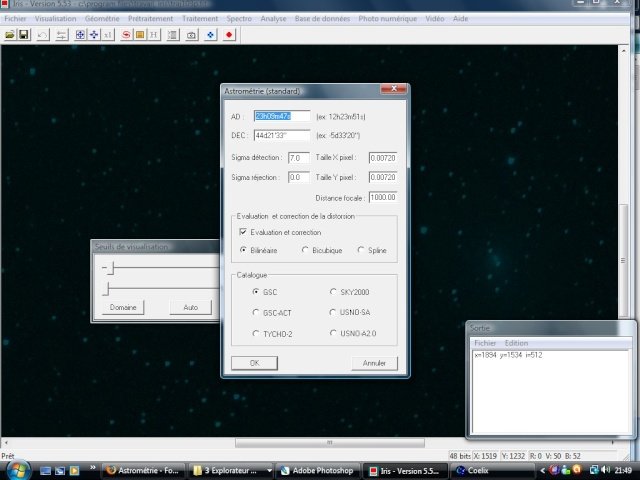This screenshot has width=640, height=480.
Task: Click the Sortie output text area
Action: pyautogui.click(x=550, y=391)
